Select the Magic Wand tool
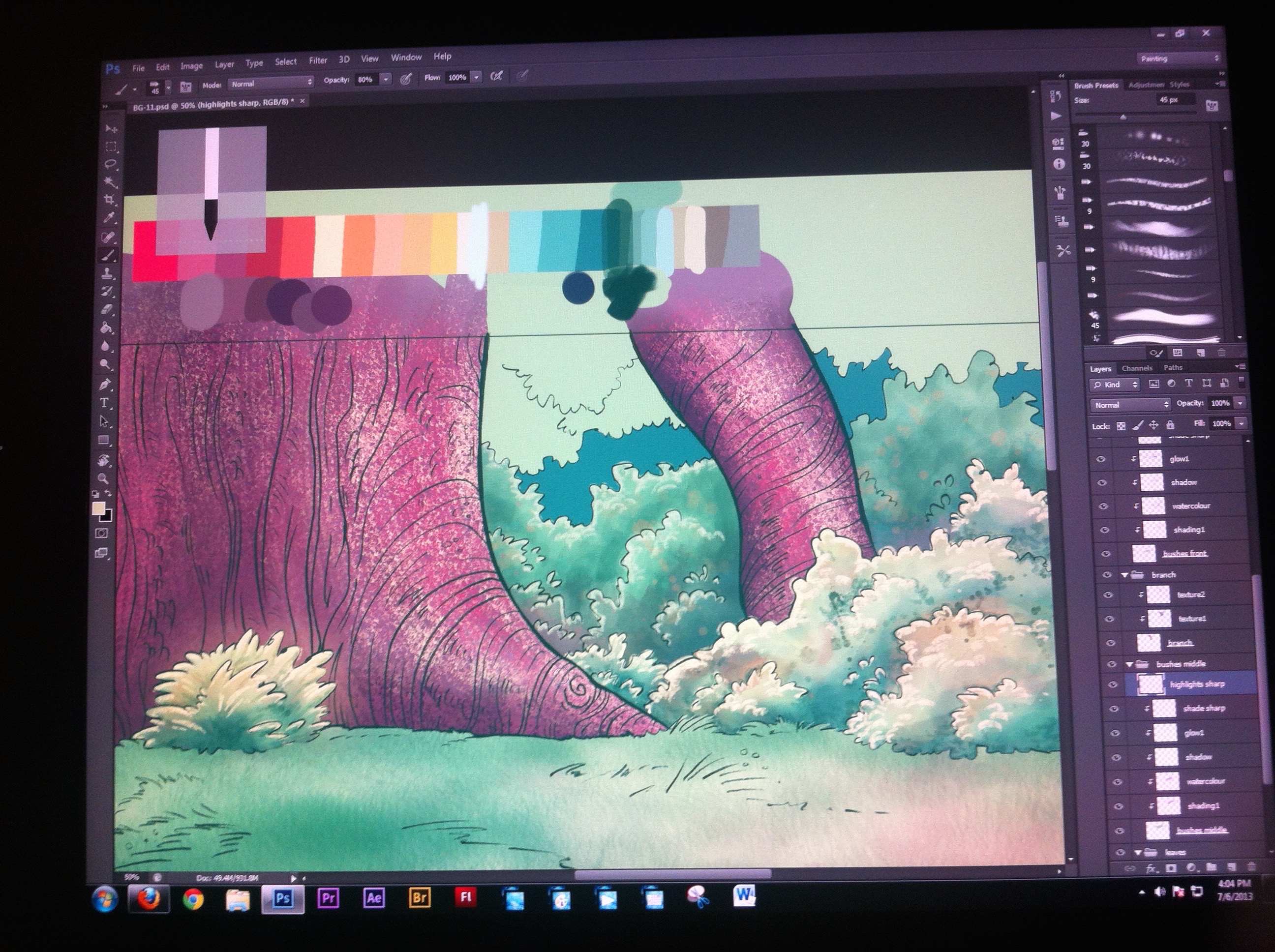Image resolution: width=1275 pixels, height=952 pixels. 110,181
